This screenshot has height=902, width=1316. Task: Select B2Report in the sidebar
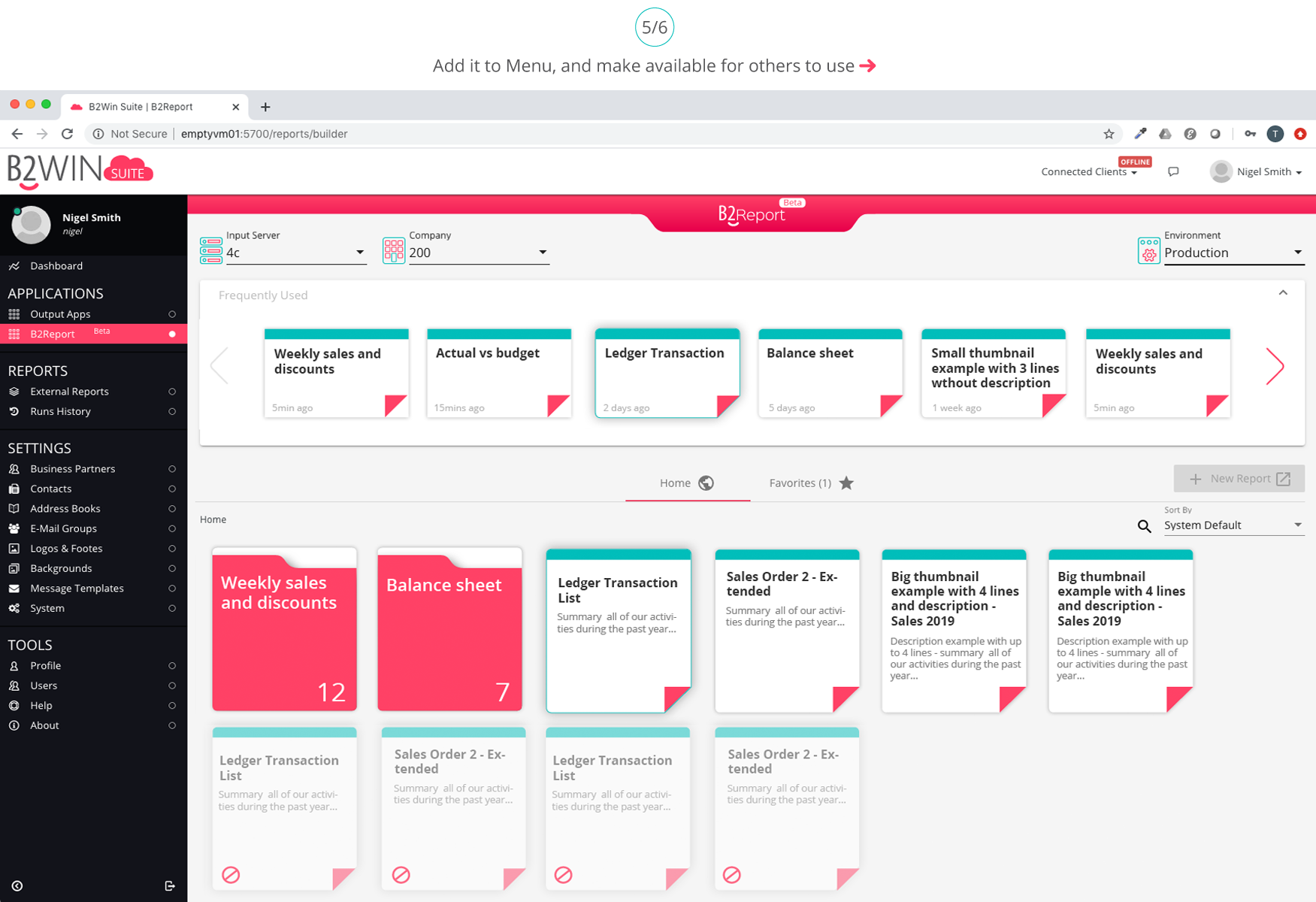coord(93,334)
